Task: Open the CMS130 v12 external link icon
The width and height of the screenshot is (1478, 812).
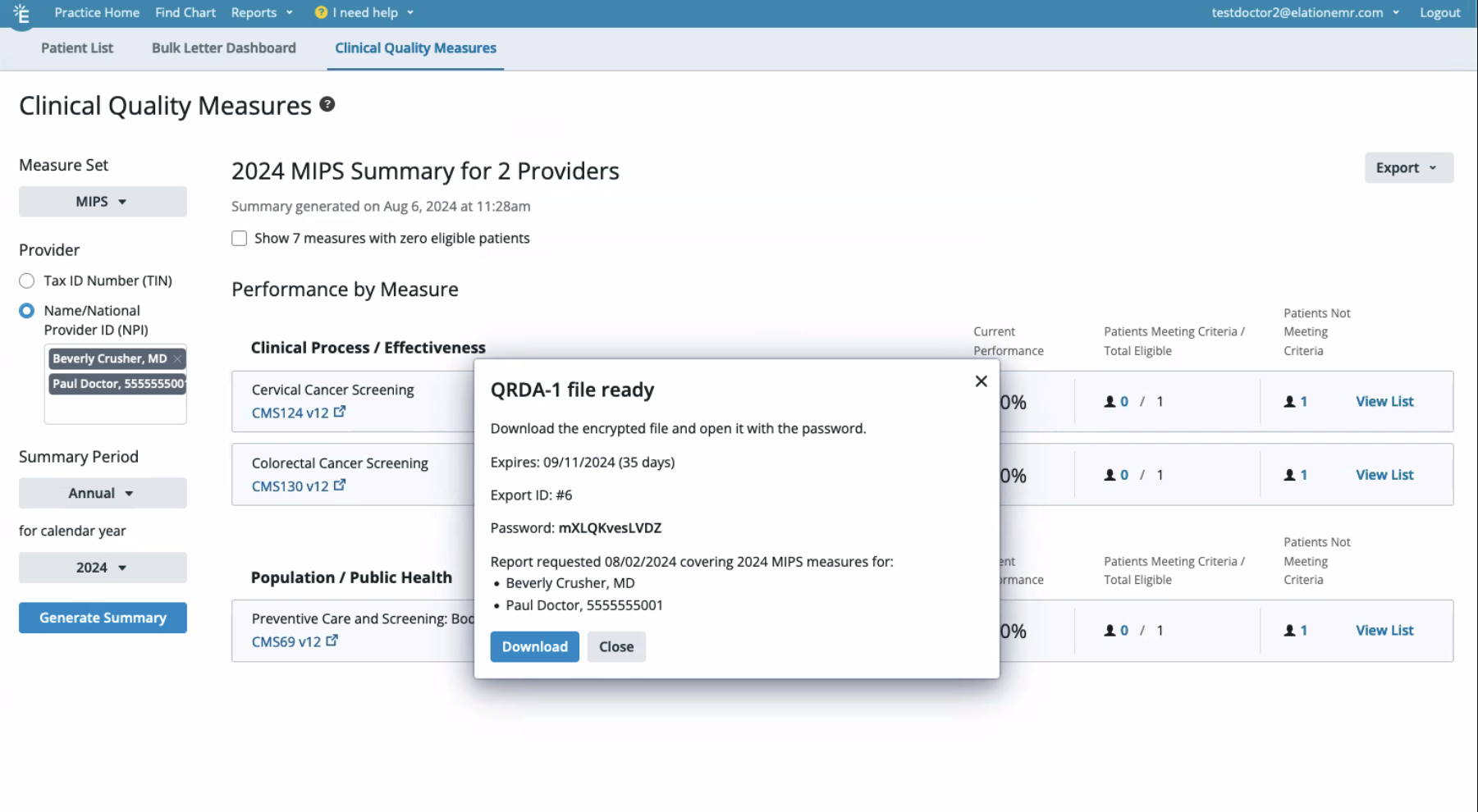Action: click(340, 485)
